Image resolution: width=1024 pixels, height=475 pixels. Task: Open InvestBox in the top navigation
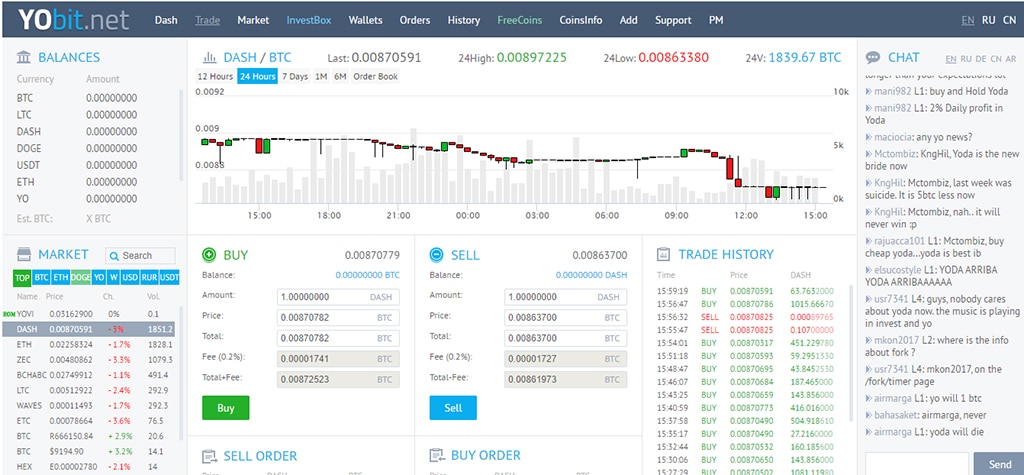309,20
